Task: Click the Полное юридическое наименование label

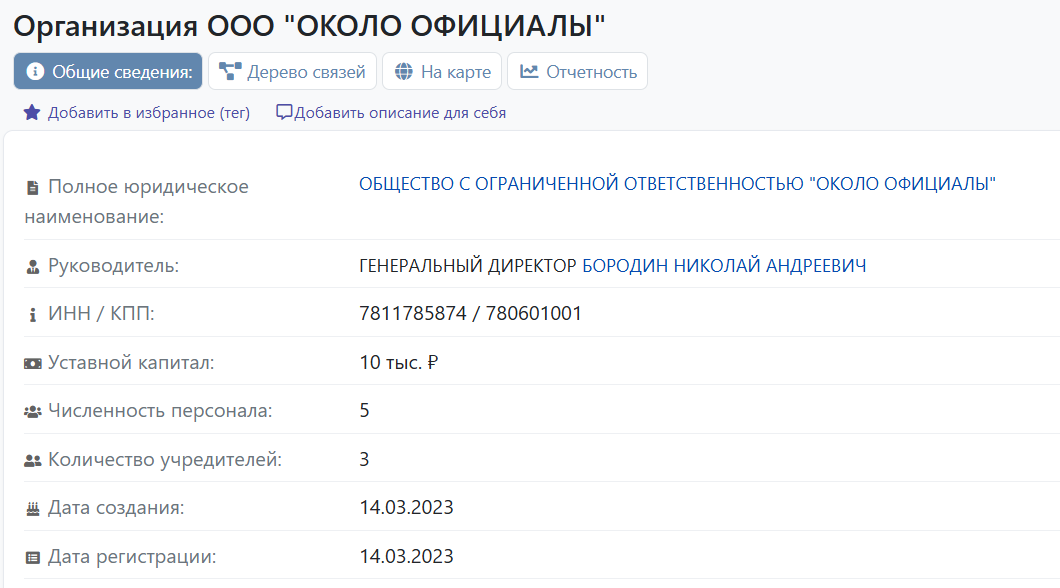Action: [x=137, y=201]
